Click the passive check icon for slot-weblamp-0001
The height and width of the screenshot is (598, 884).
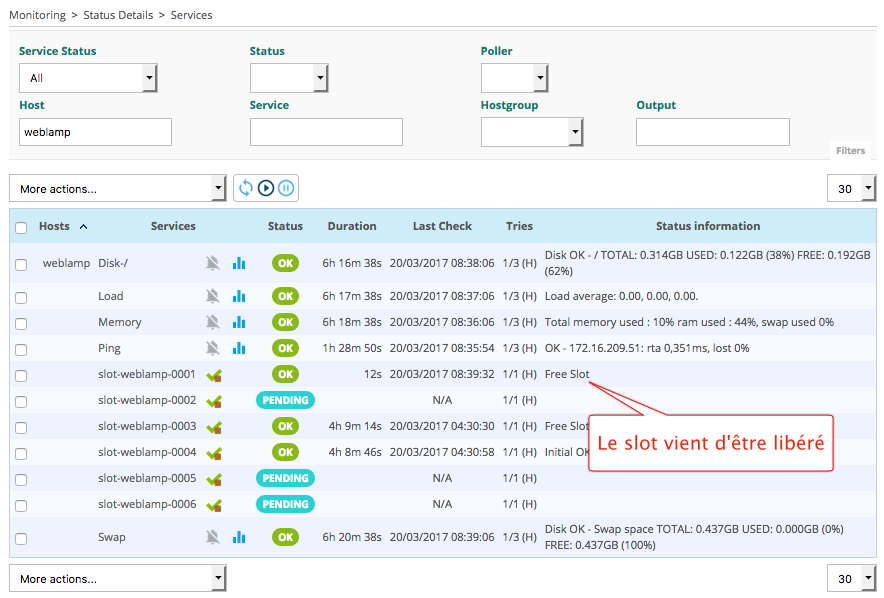213,375
